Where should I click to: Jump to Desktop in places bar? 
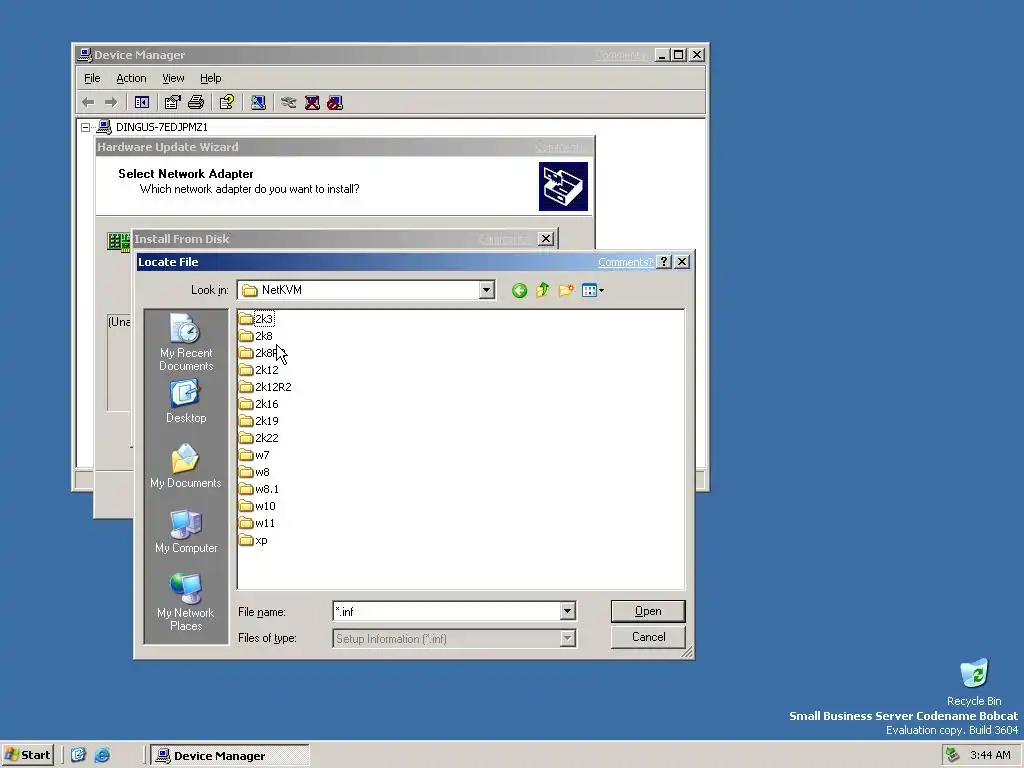pos(186,402)
